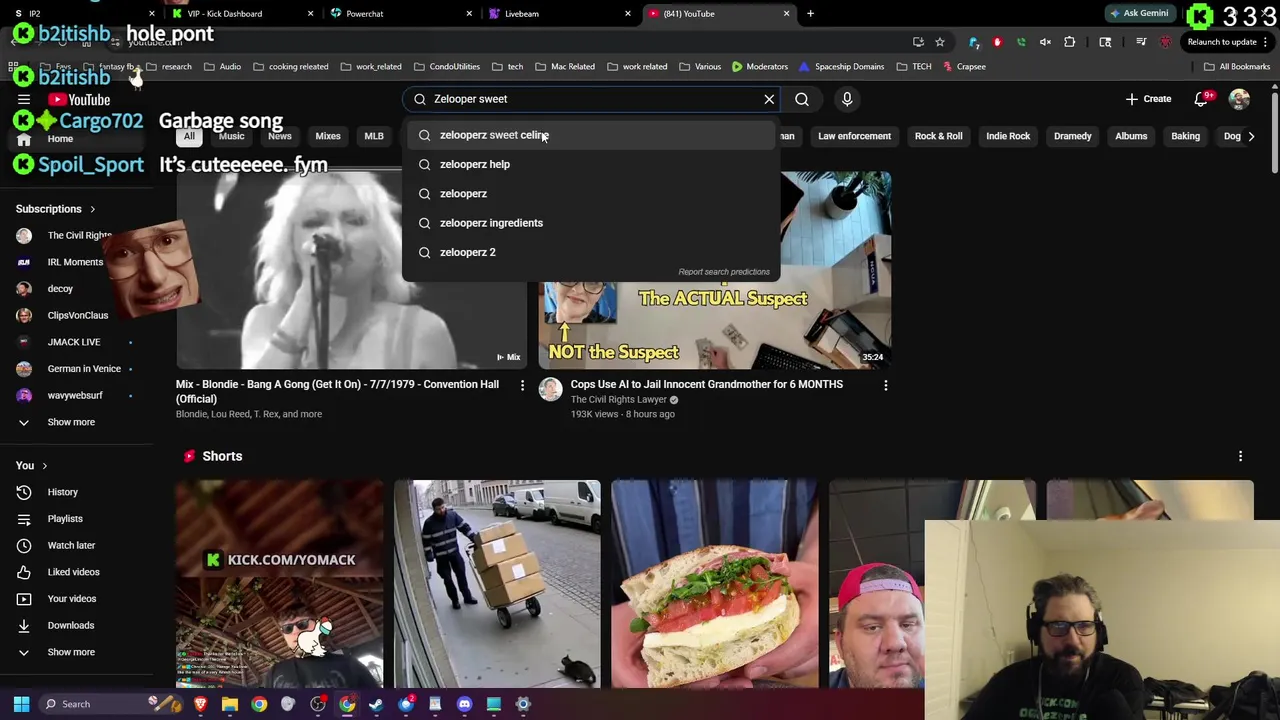Screen dimensions: 1280x720
Task: Expand the You section chevron
Action: coord(44,466)
